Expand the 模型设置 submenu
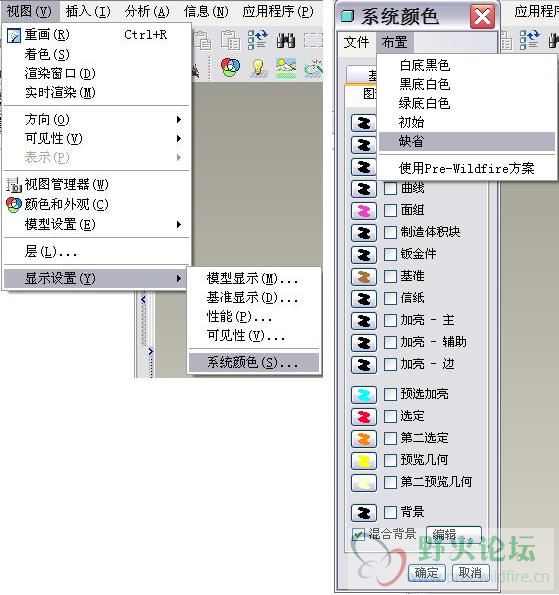559x595 pixels. [96, 225]
